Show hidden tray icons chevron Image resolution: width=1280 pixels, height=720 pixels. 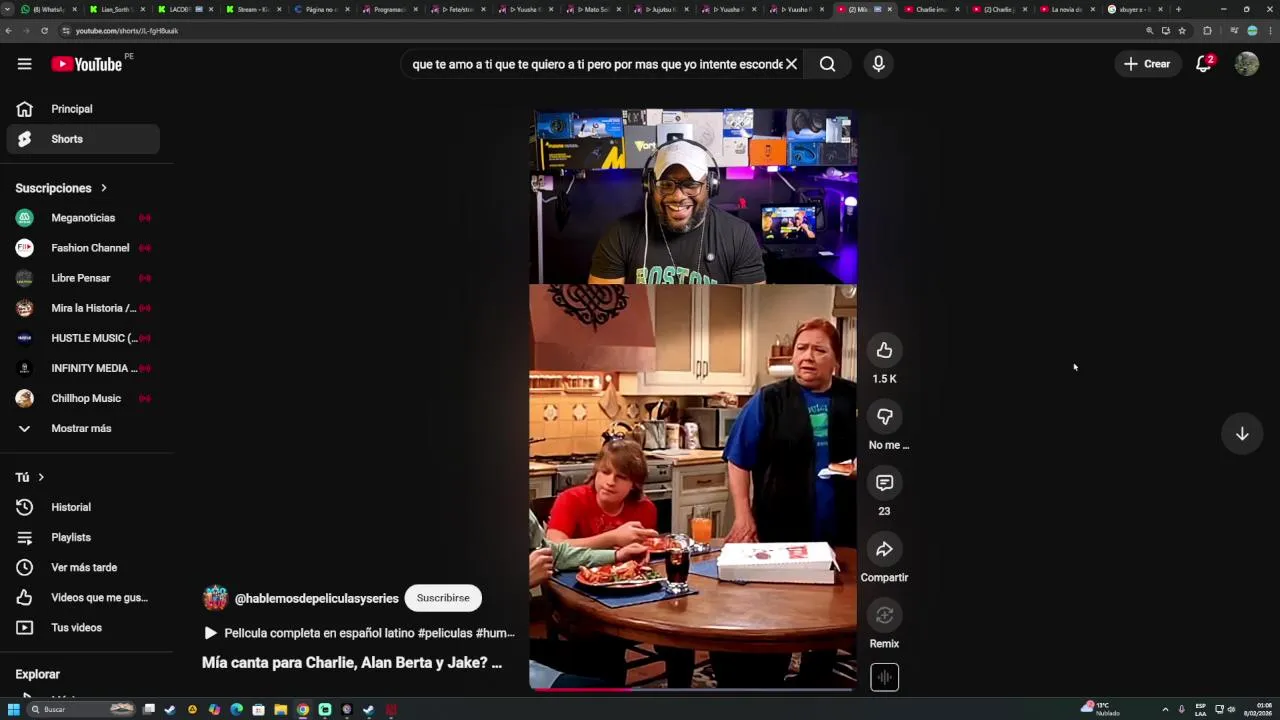point(1165,710)
